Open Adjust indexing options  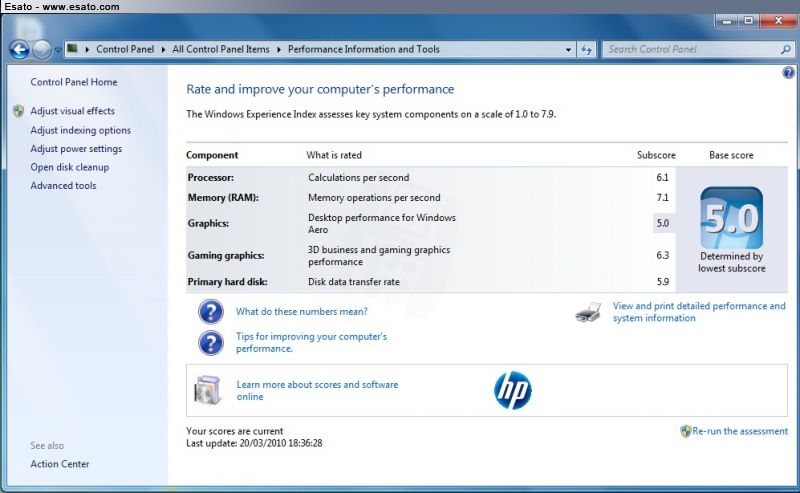[x=81, y=130]
